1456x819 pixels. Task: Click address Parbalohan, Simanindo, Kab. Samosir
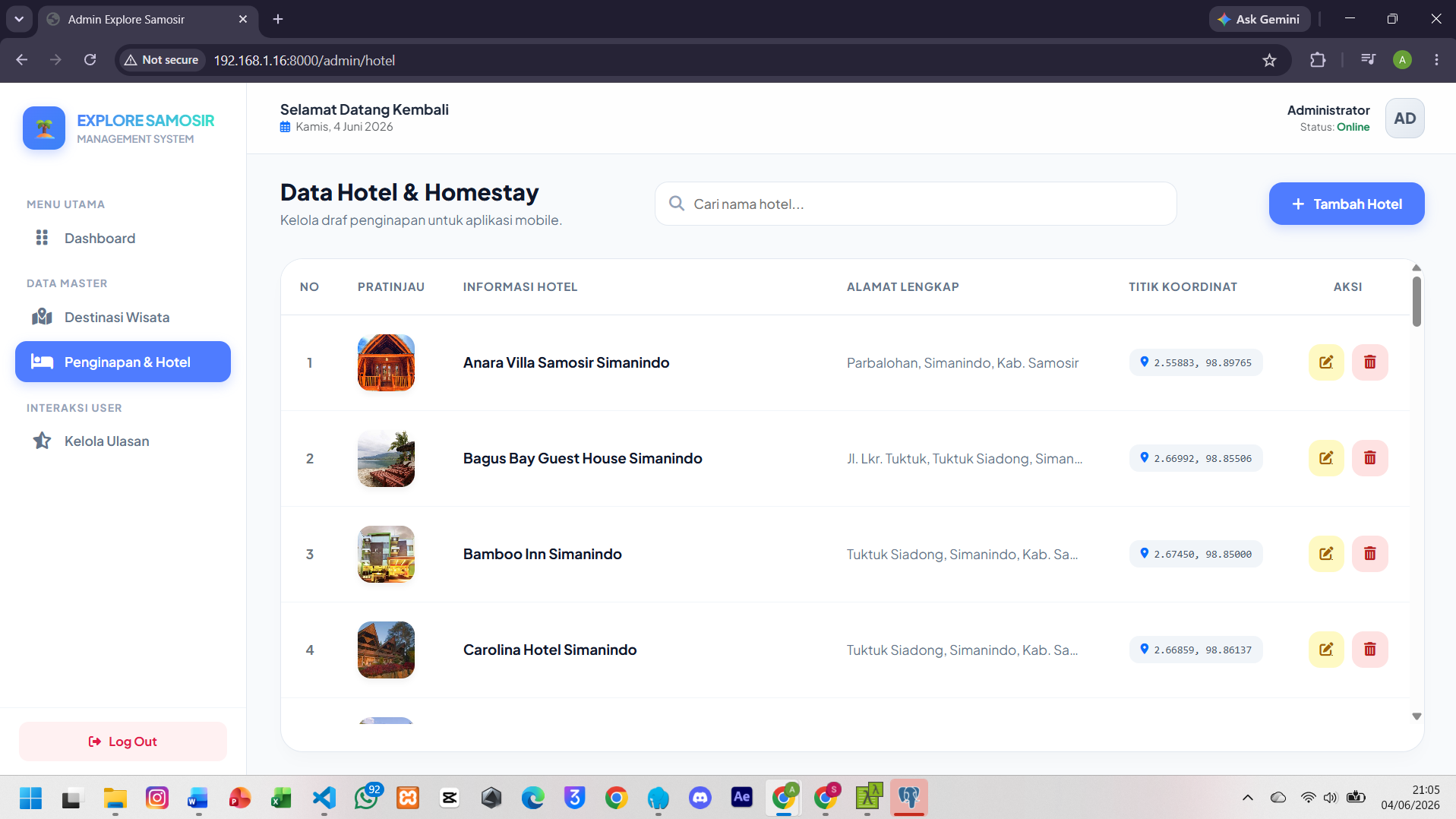click(x=962, y=362)
